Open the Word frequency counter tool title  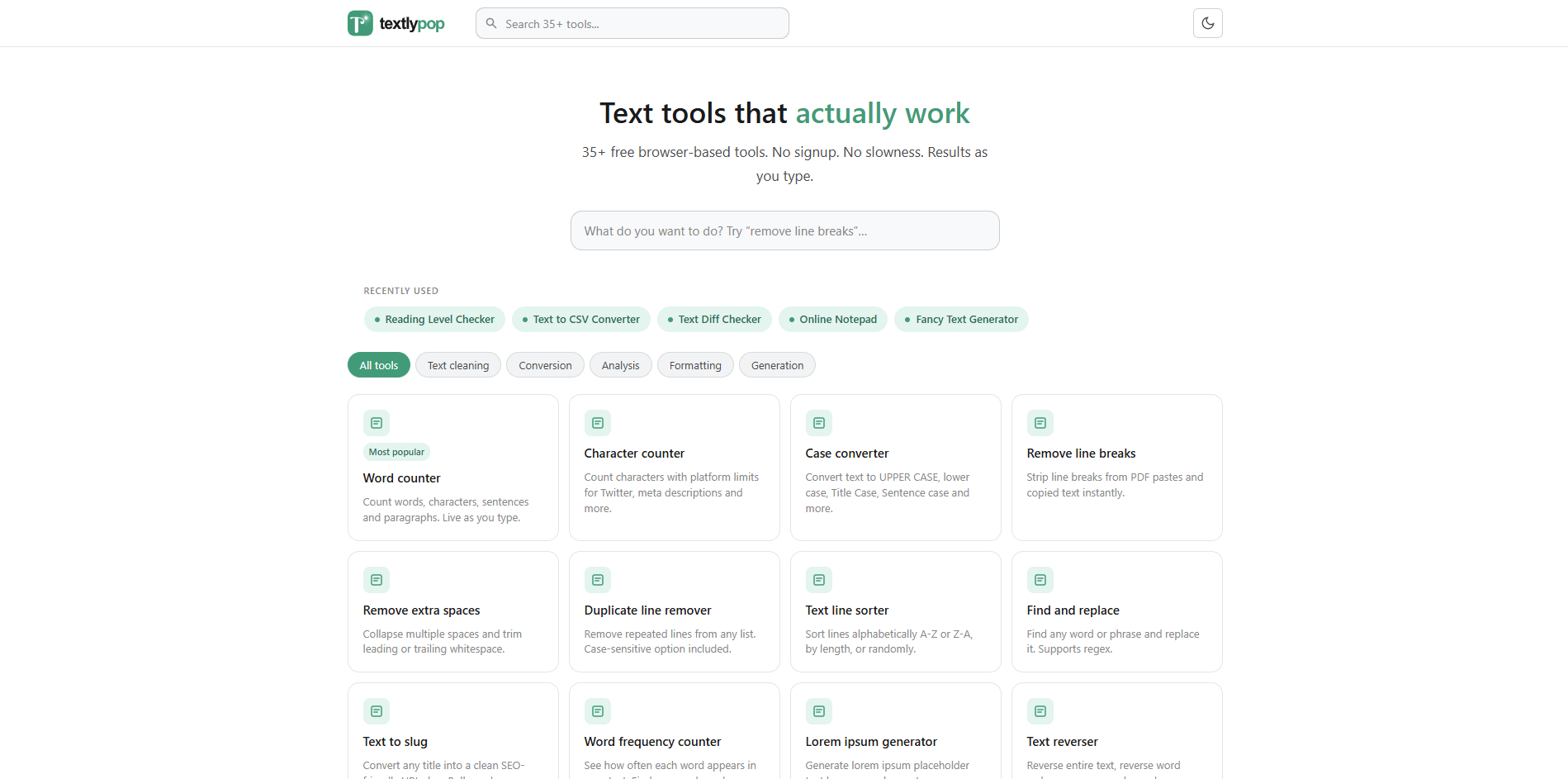point(652,742)
